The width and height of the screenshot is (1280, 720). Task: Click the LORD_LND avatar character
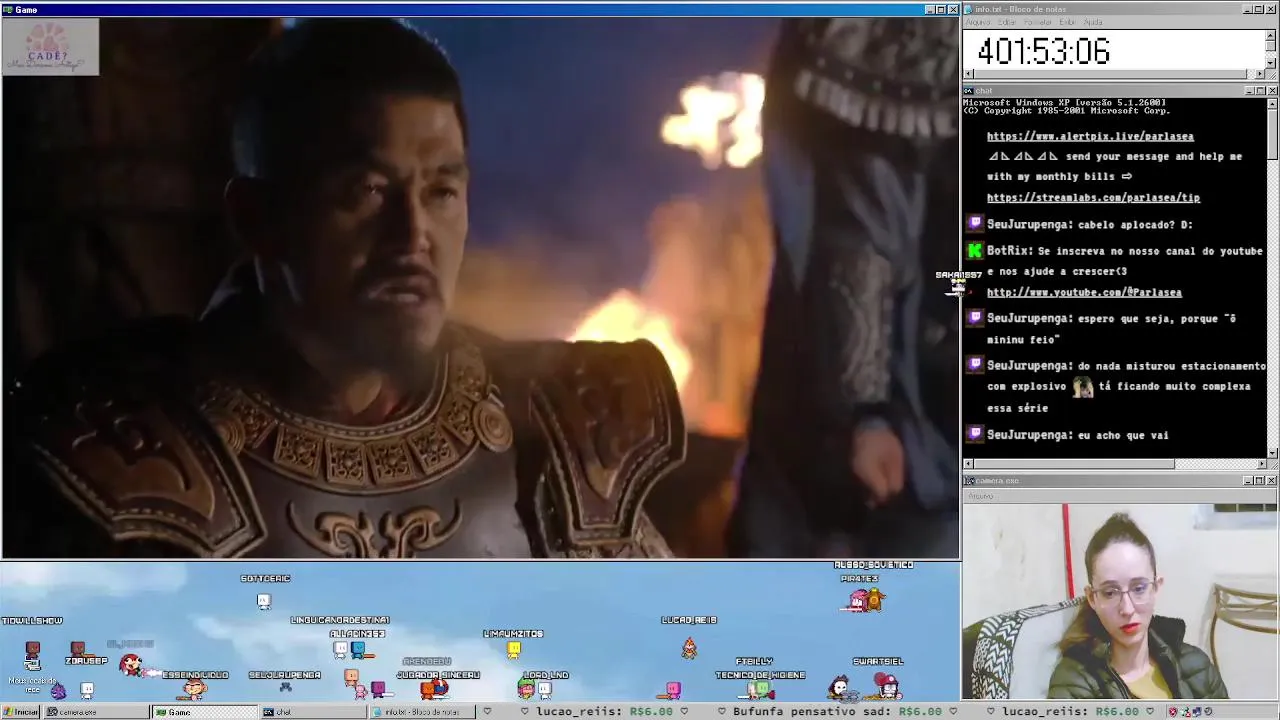[545, 689]
